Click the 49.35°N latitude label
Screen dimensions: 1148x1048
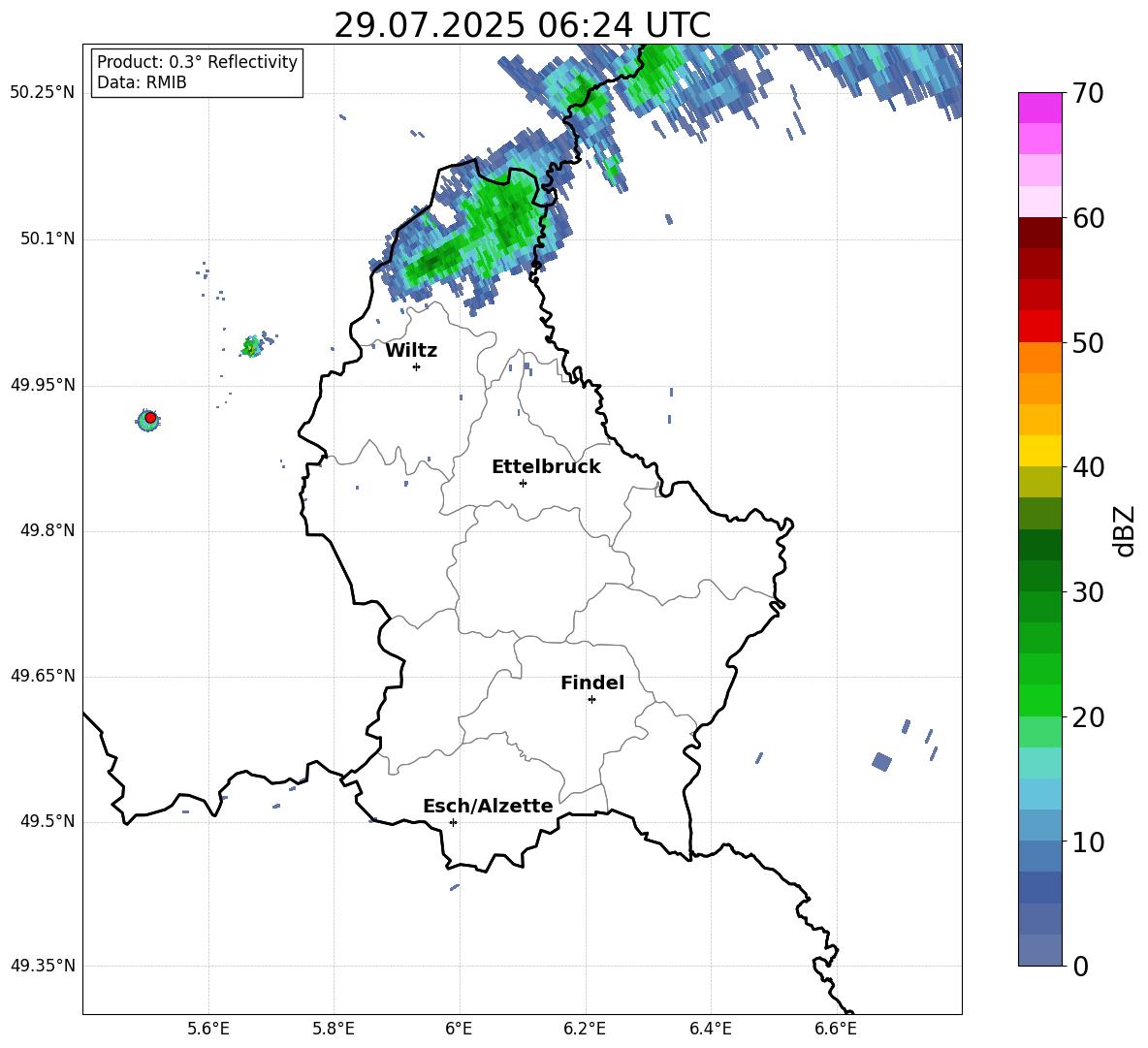point(43,966)
